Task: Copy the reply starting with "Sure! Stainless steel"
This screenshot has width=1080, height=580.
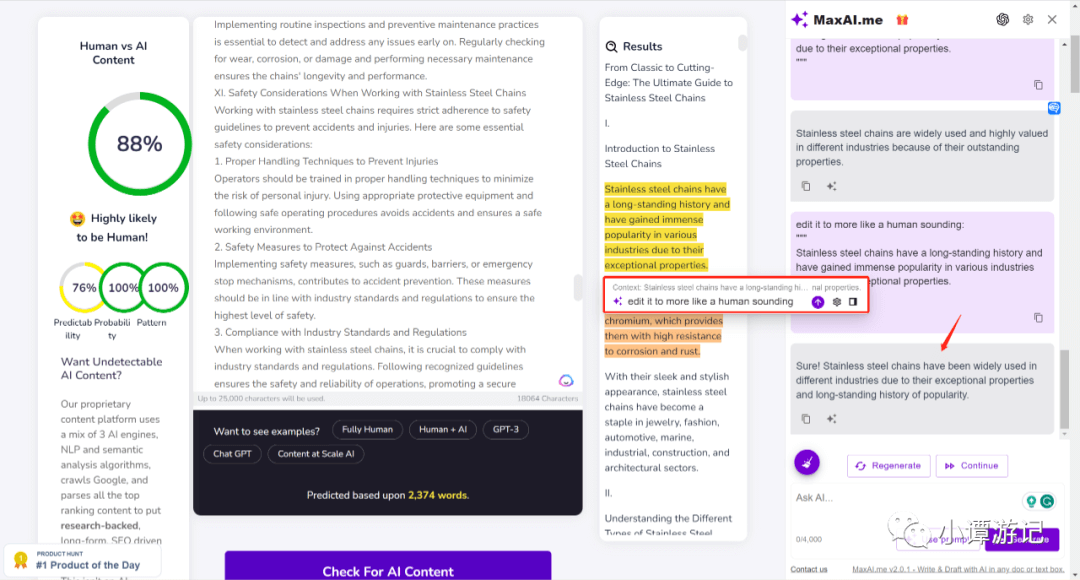Action: click(806, 419)
